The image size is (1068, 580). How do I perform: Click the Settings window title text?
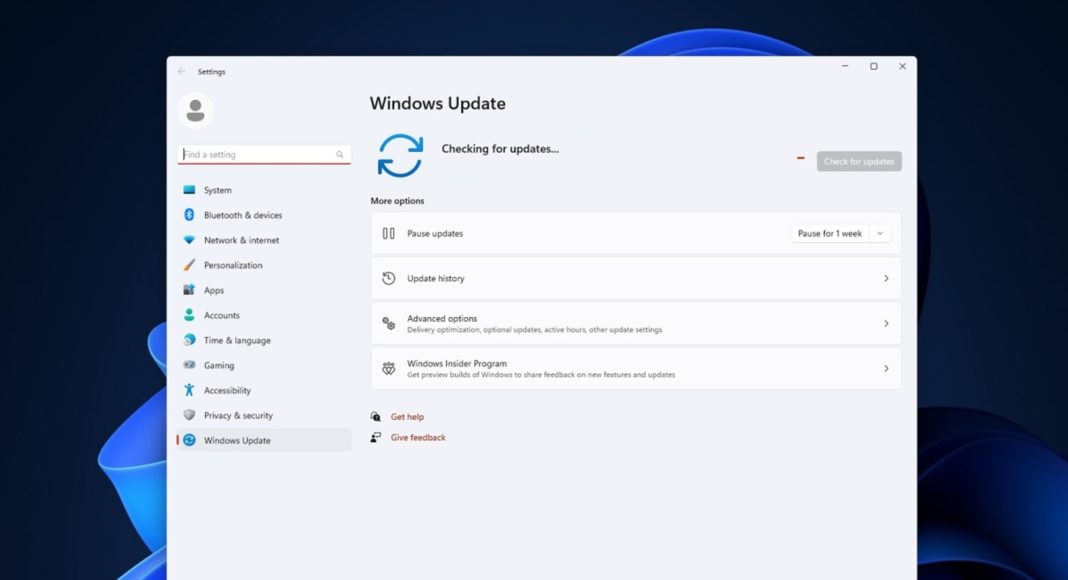pos(211,71)
